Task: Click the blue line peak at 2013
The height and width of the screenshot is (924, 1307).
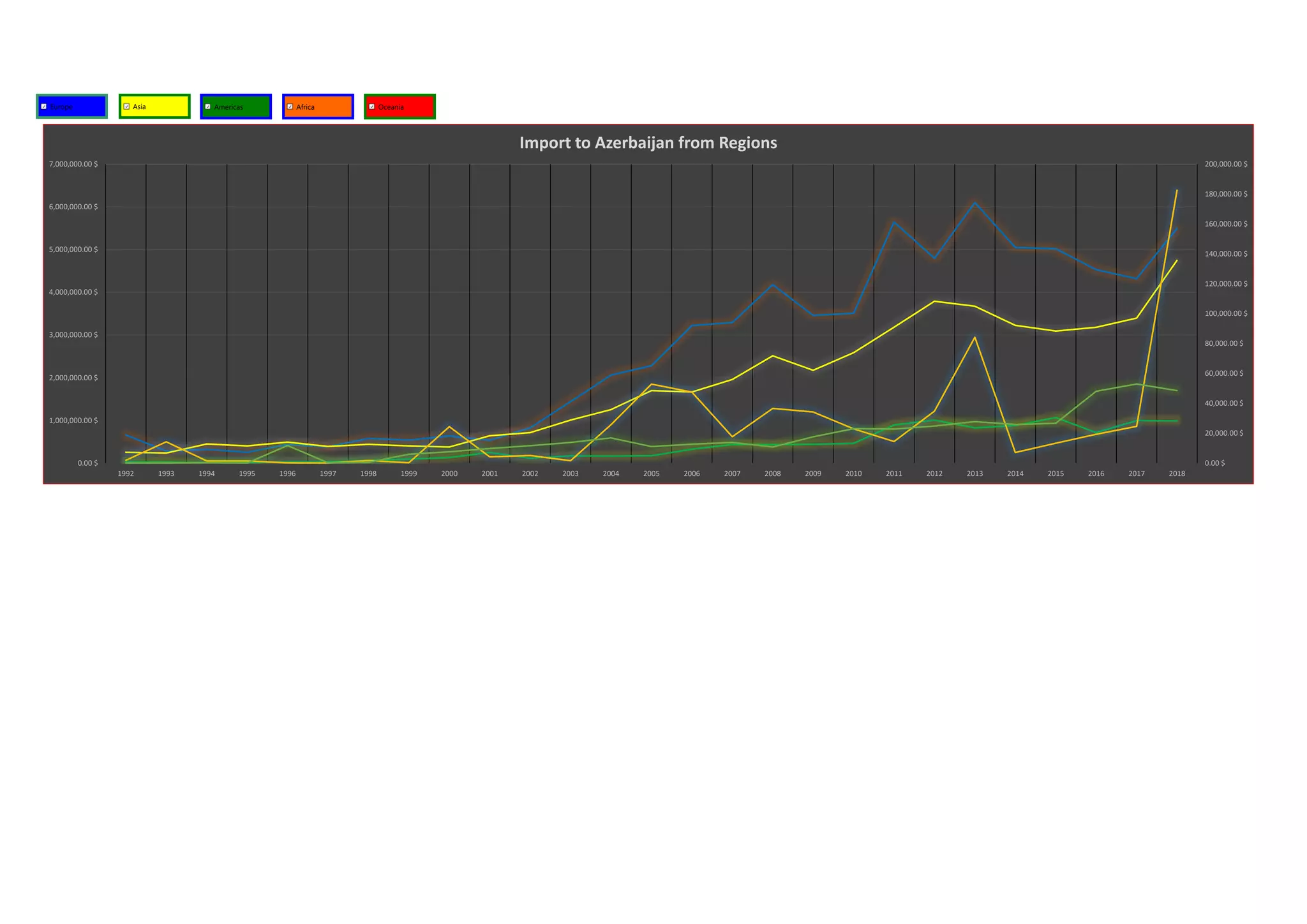Action: click(x=975, y=203)
